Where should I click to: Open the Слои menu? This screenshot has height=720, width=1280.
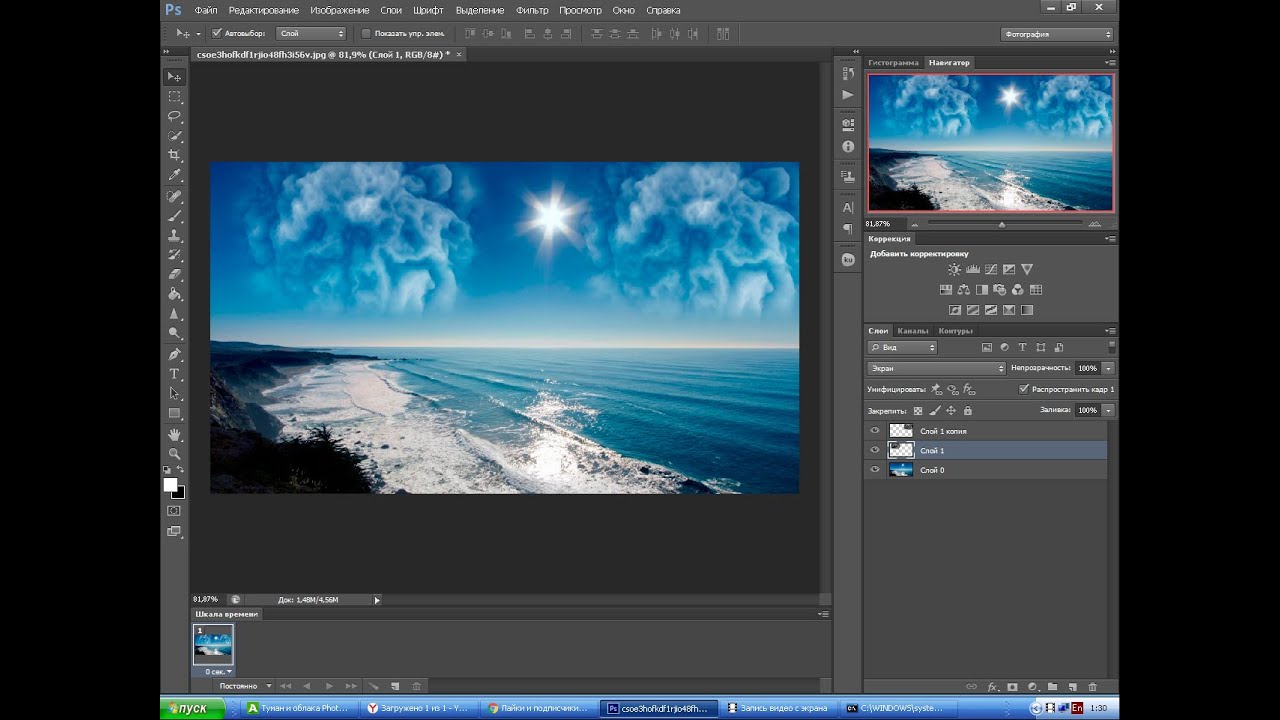coord(391,10)
